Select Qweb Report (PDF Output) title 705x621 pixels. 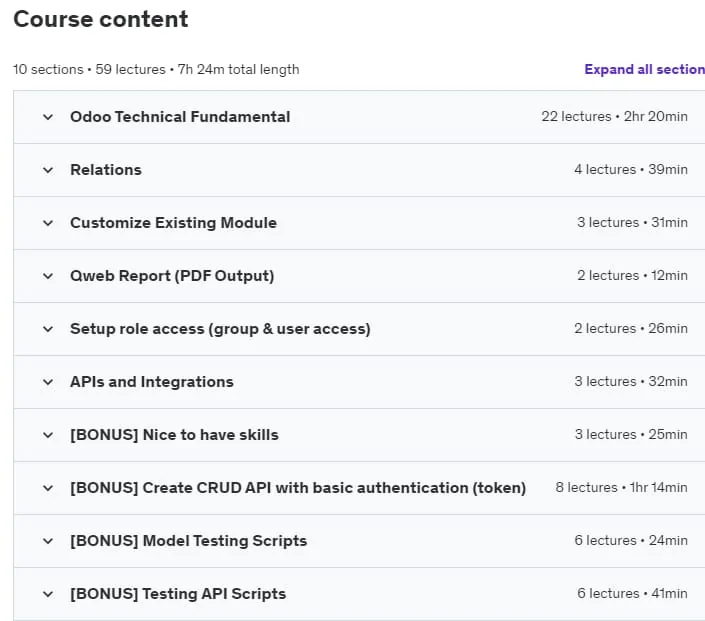click(x=172, y=276)
